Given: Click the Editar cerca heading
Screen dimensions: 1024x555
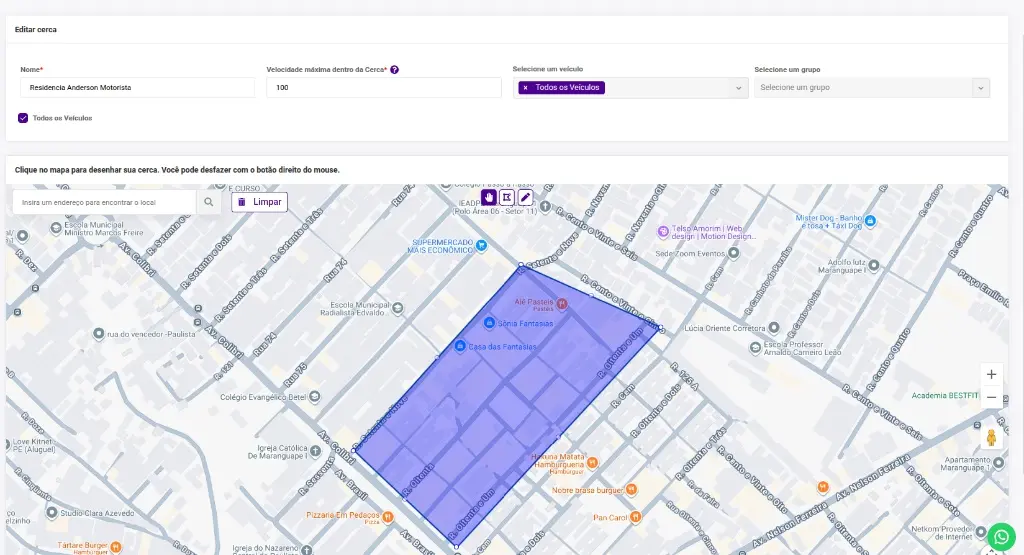Looking at the screenshot, I should point(36,29).
